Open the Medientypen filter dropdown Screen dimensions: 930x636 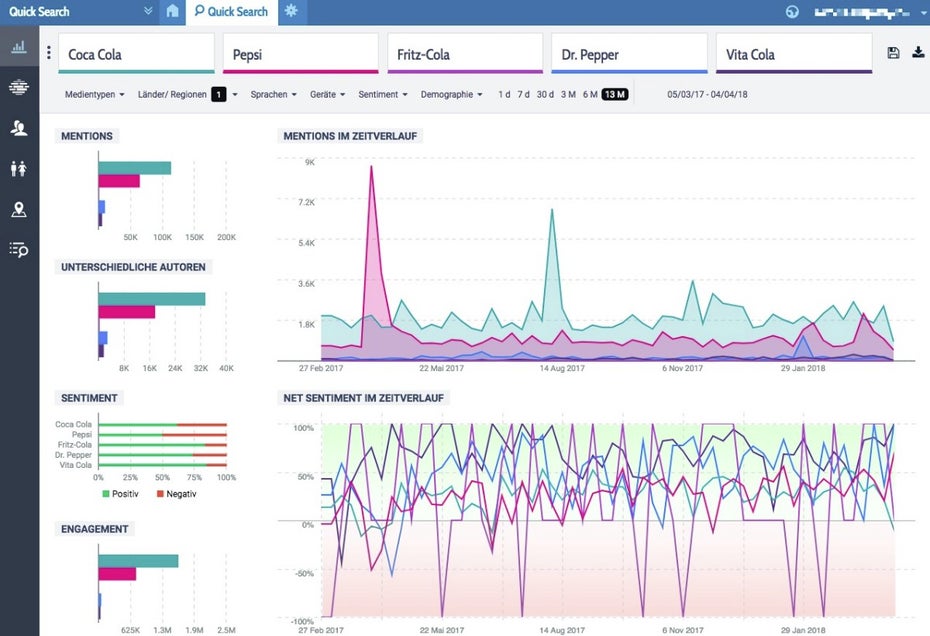(94, 94)
